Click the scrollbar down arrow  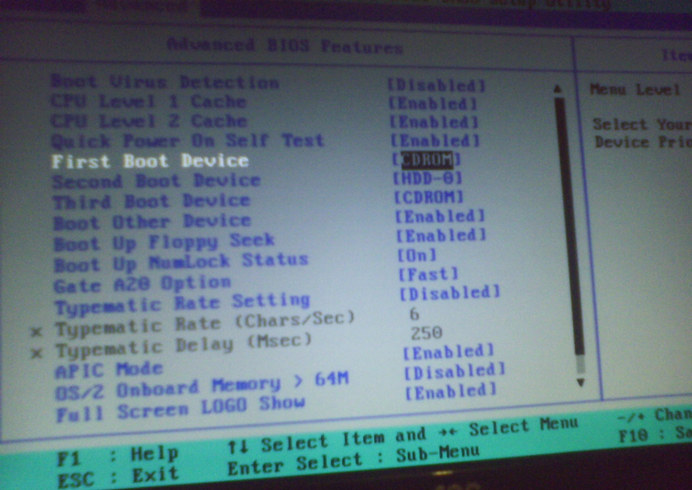581,382
